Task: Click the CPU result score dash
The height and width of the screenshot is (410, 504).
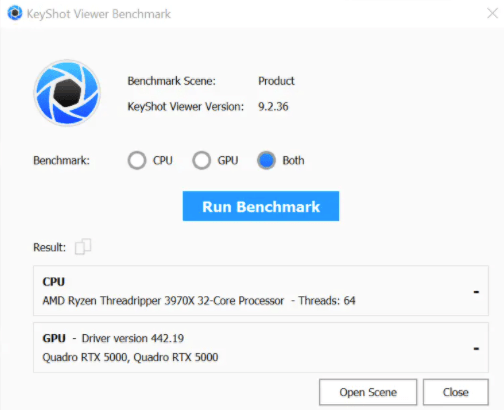Action: 476,292
